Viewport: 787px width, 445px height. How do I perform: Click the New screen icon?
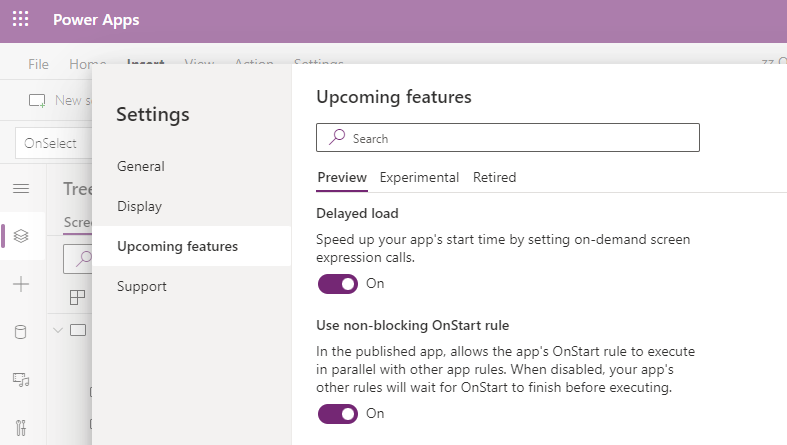(x=37, y=100)
